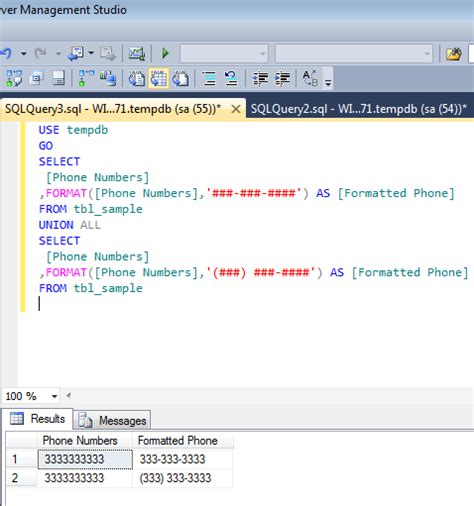The width and height of the screenshot is (474, 506).
Task: Click the 'USE tempdb' line in the editor
Action: (73, 130)
